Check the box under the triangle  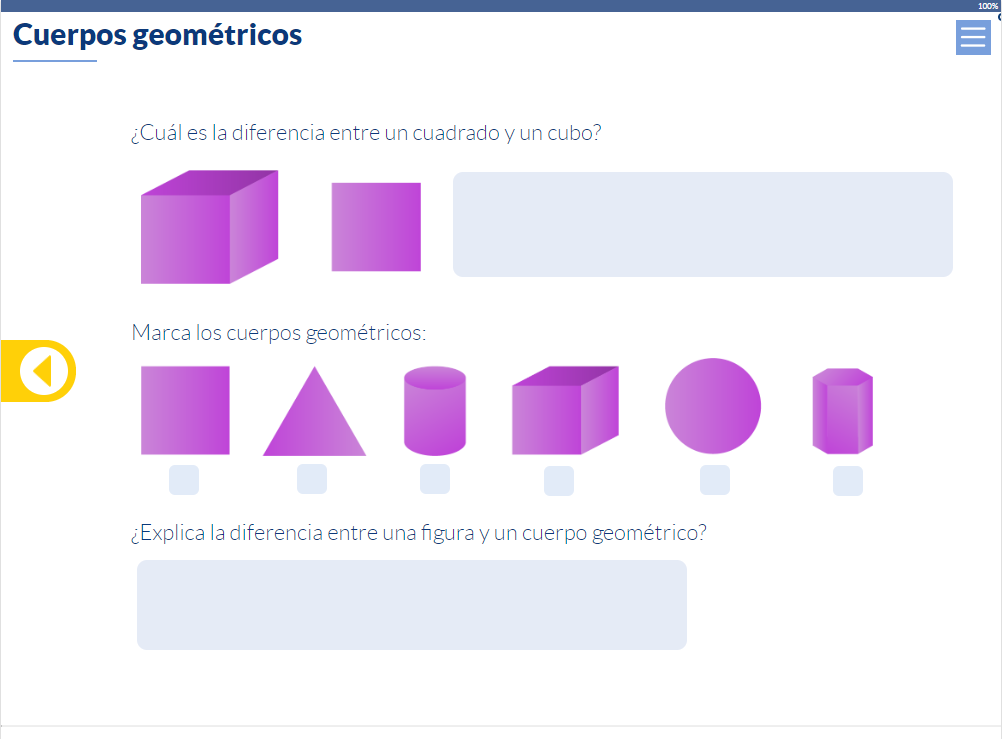[312, 479]
